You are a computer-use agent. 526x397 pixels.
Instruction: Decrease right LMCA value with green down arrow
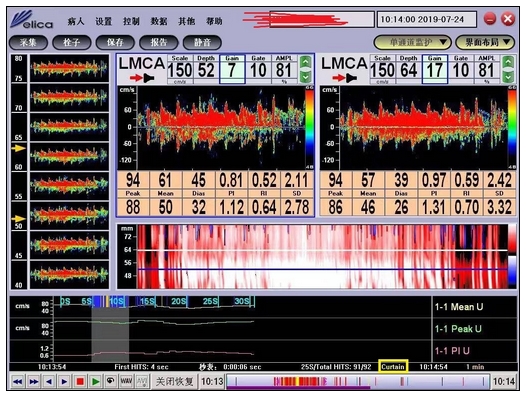pos(508,77)
